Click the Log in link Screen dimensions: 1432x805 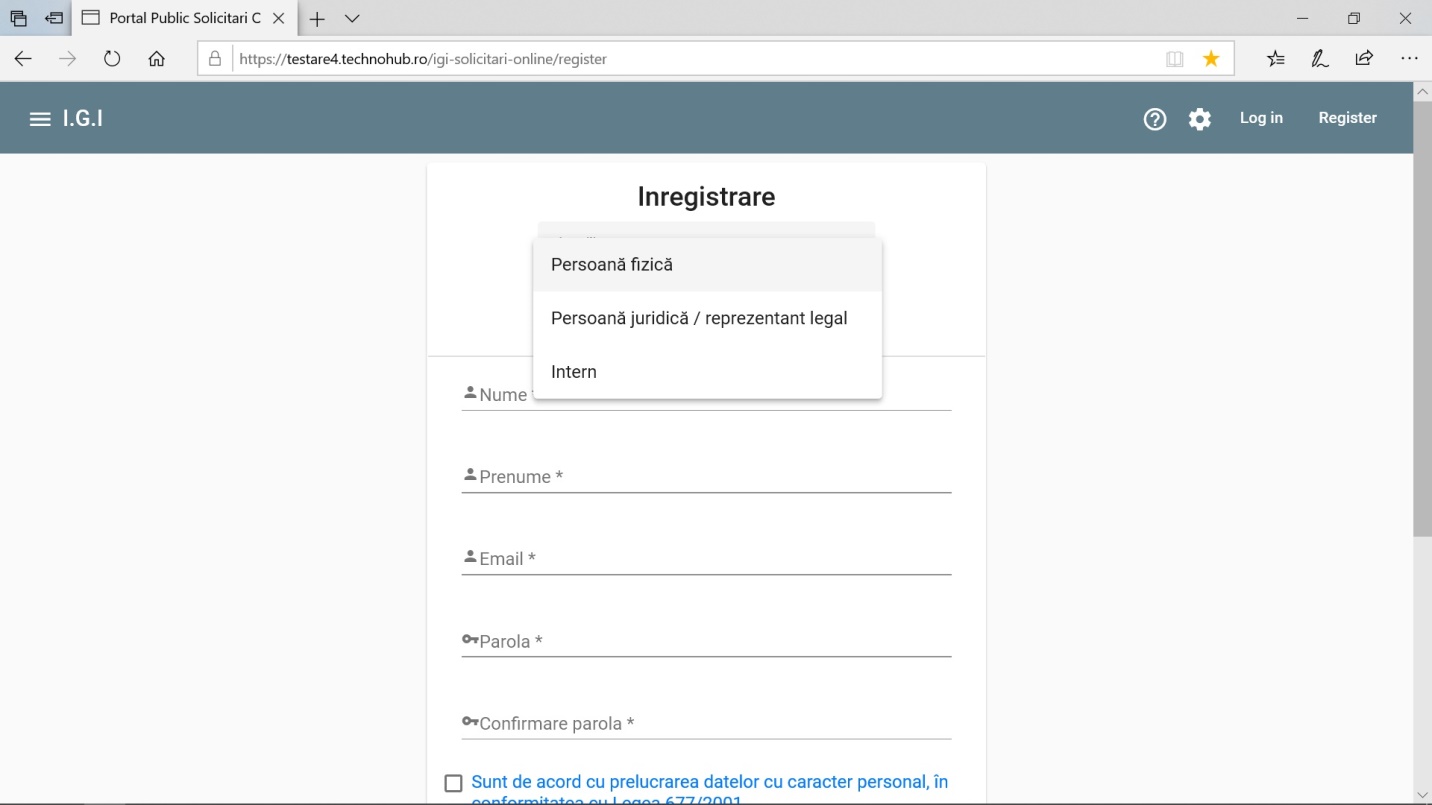(x=1261, y=118)
